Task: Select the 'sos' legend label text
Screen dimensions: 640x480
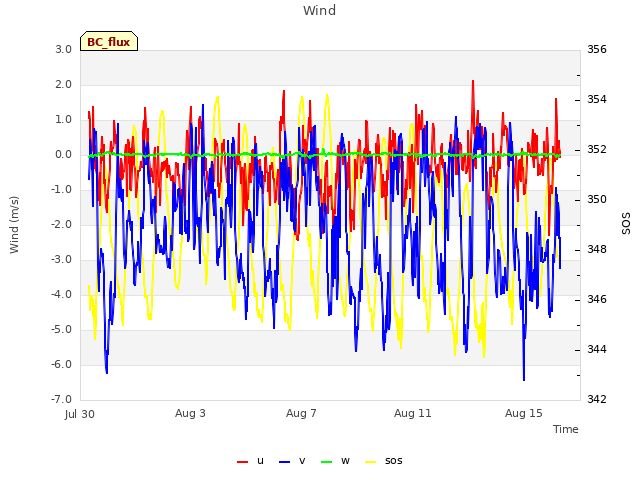Action: (394, 461)
